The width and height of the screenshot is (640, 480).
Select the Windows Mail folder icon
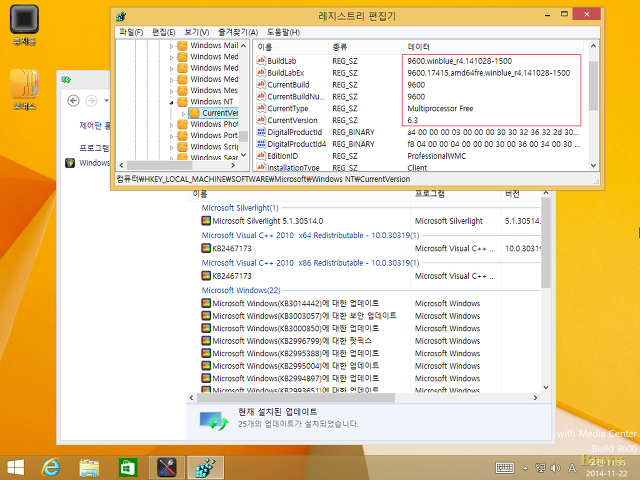click(x=182, y=45)
